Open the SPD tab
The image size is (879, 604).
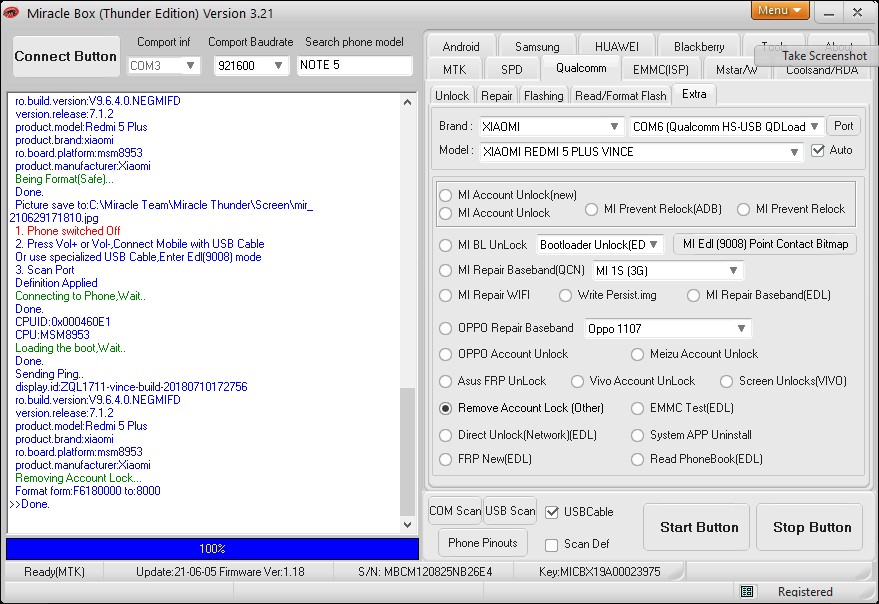click(x=511, y=70)
